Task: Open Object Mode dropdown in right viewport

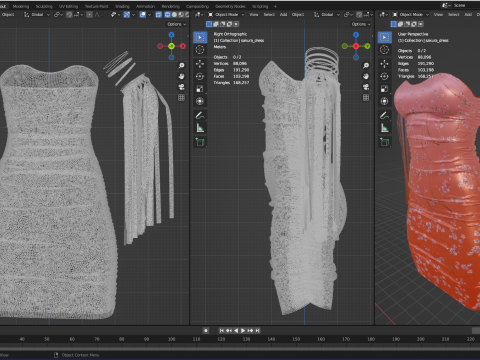Action: pos(411,15)
